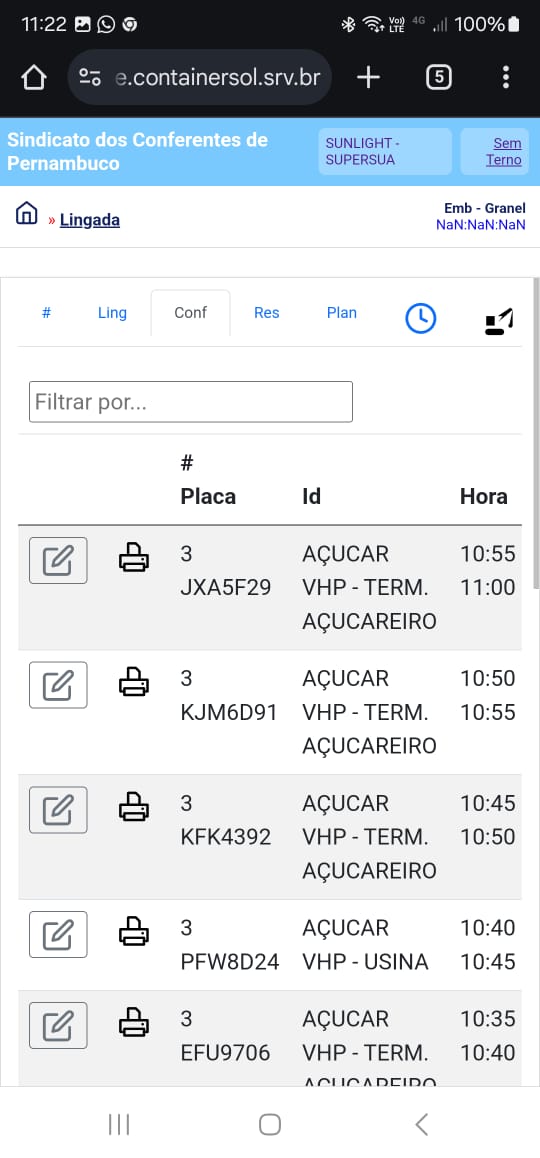Print the KJM6D91 record

pos(134,681)
